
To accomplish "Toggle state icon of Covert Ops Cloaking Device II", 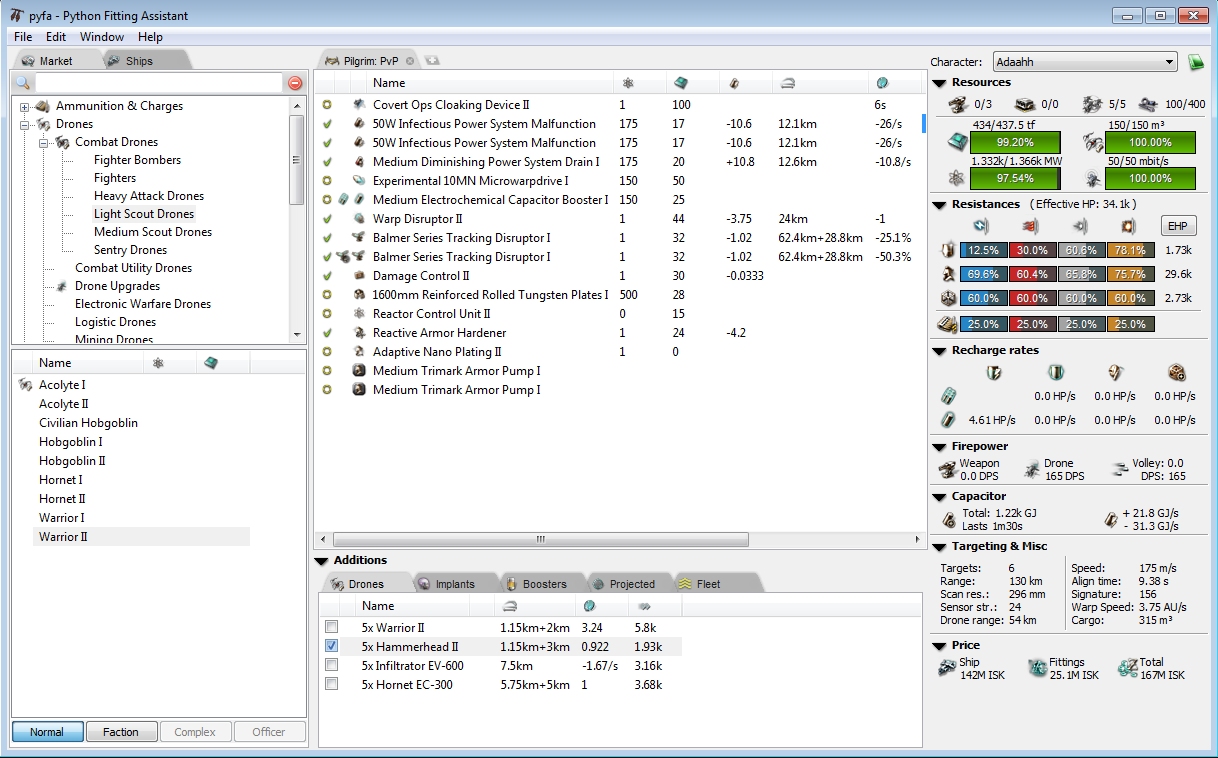I will click(x=326, y=105).
